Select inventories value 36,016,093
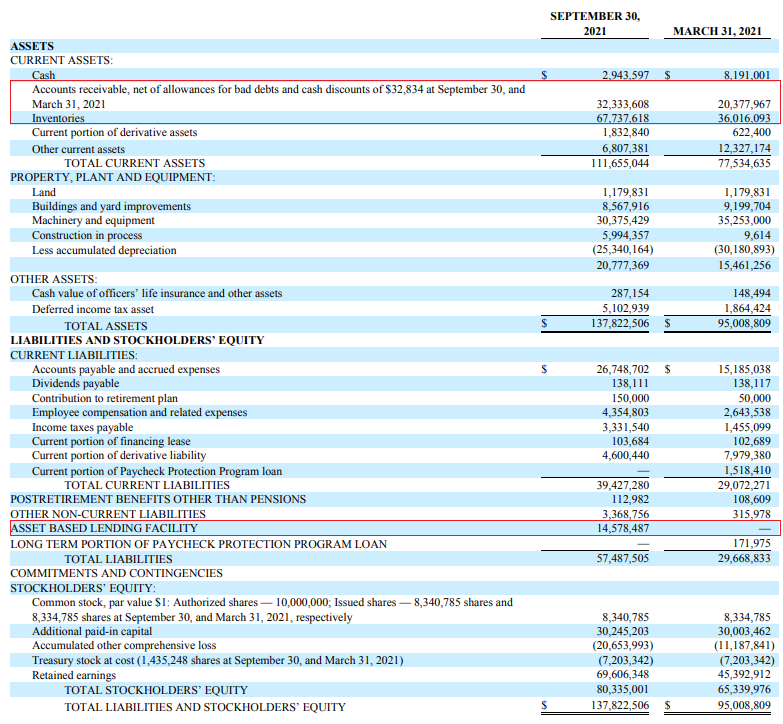The image size is (783, 724). point(744,118)
